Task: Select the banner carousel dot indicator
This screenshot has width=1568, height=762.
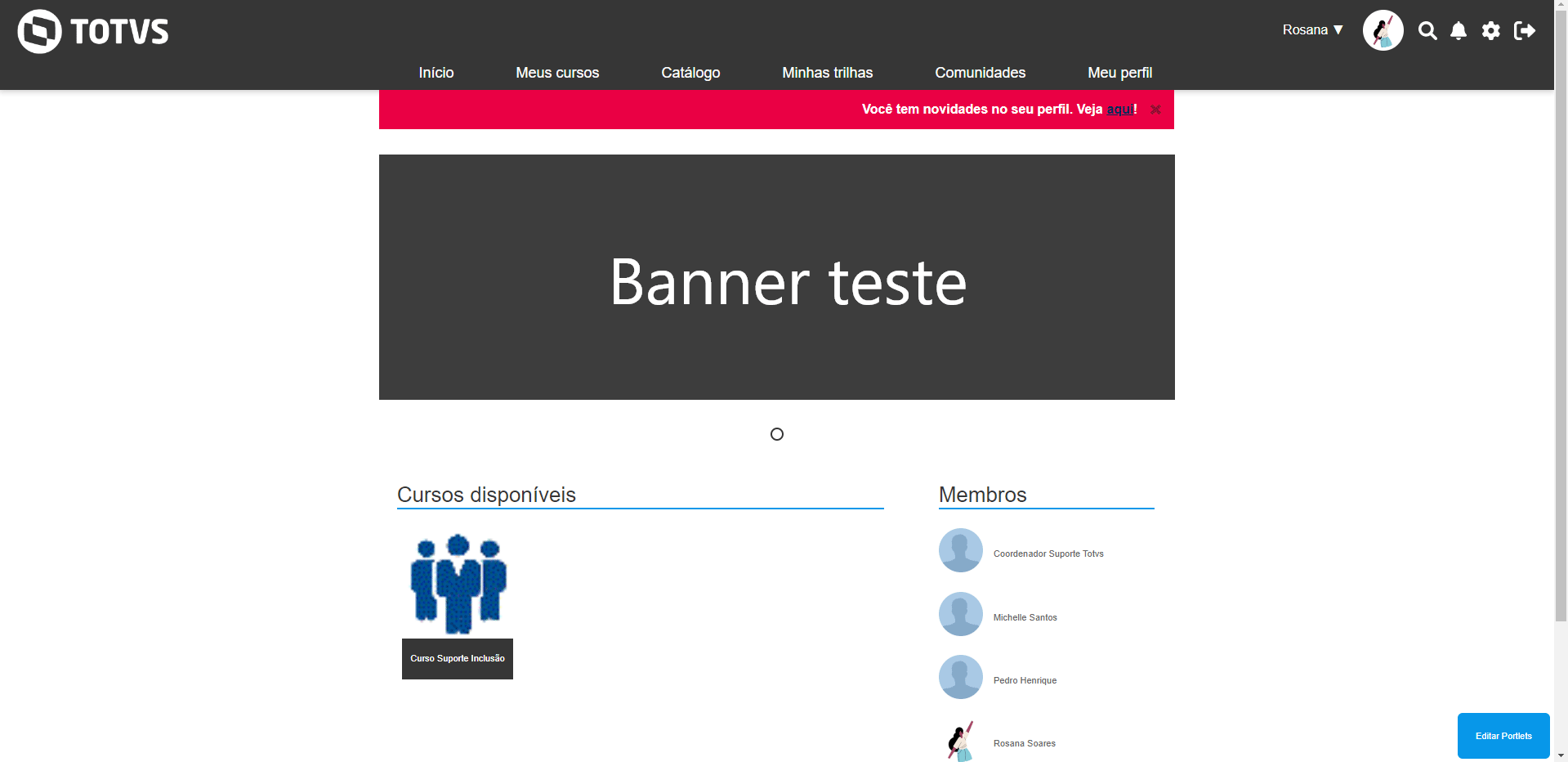Action: tap(777, 434)
